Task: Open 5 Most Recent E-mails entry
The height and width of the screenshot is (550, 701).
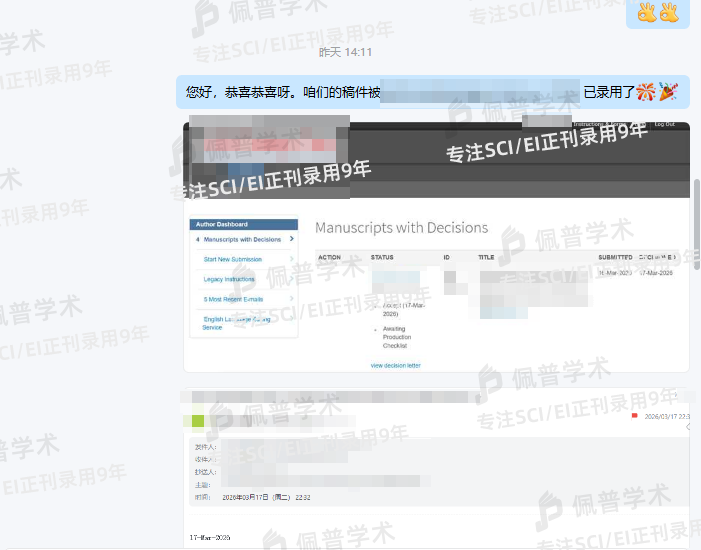Action: (233, 299)
